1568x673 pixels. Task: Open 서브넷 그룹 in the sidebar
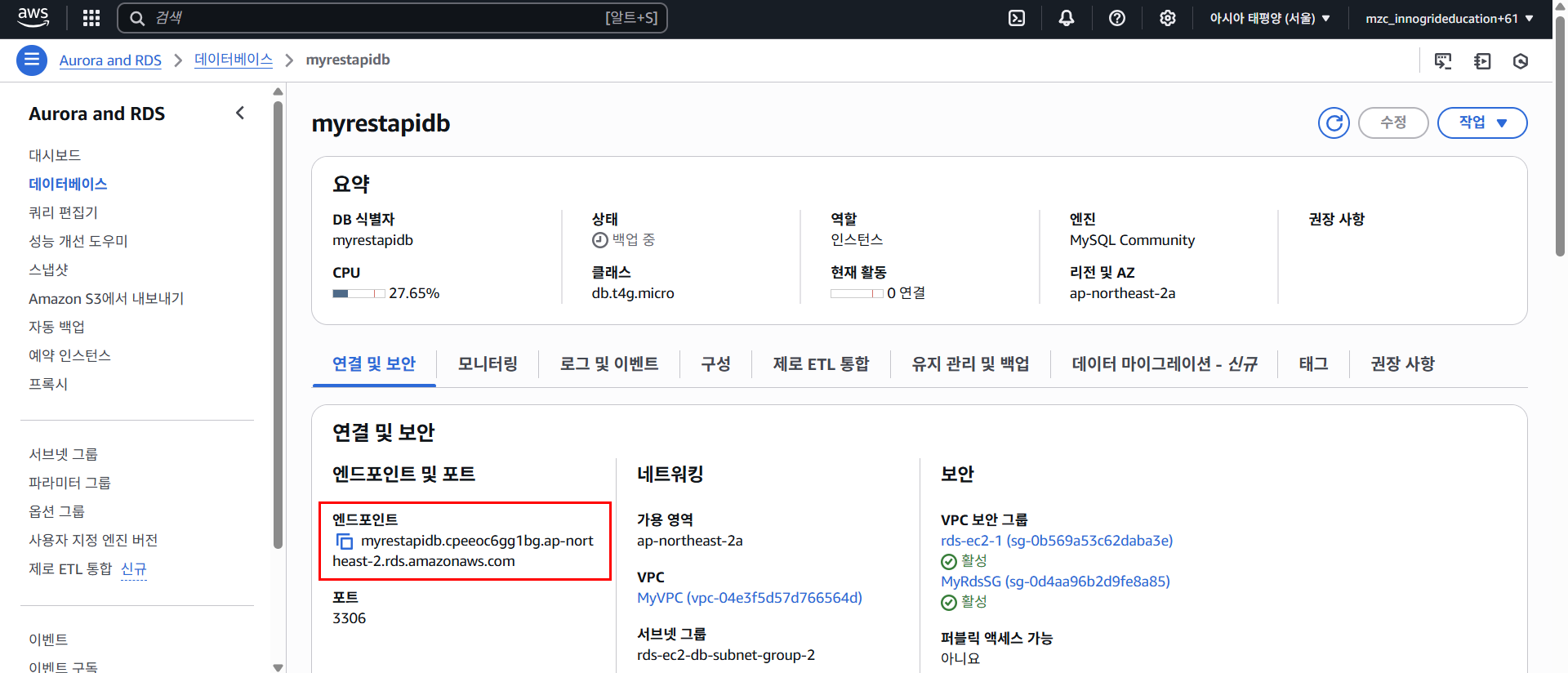coord(63,454)
